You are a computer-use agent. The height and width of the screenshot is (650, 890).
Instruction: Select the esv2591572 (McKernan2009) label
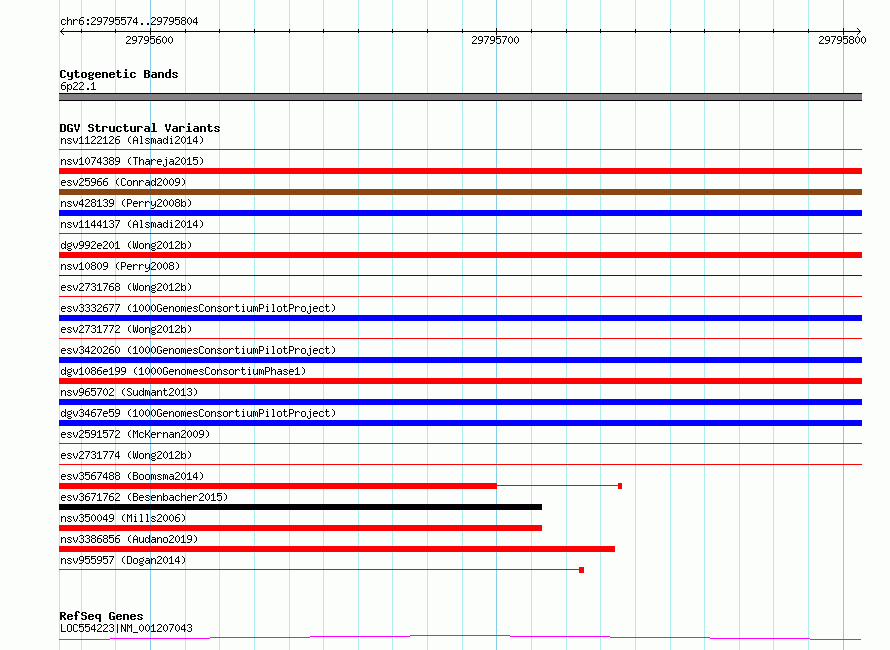(135, 434)
